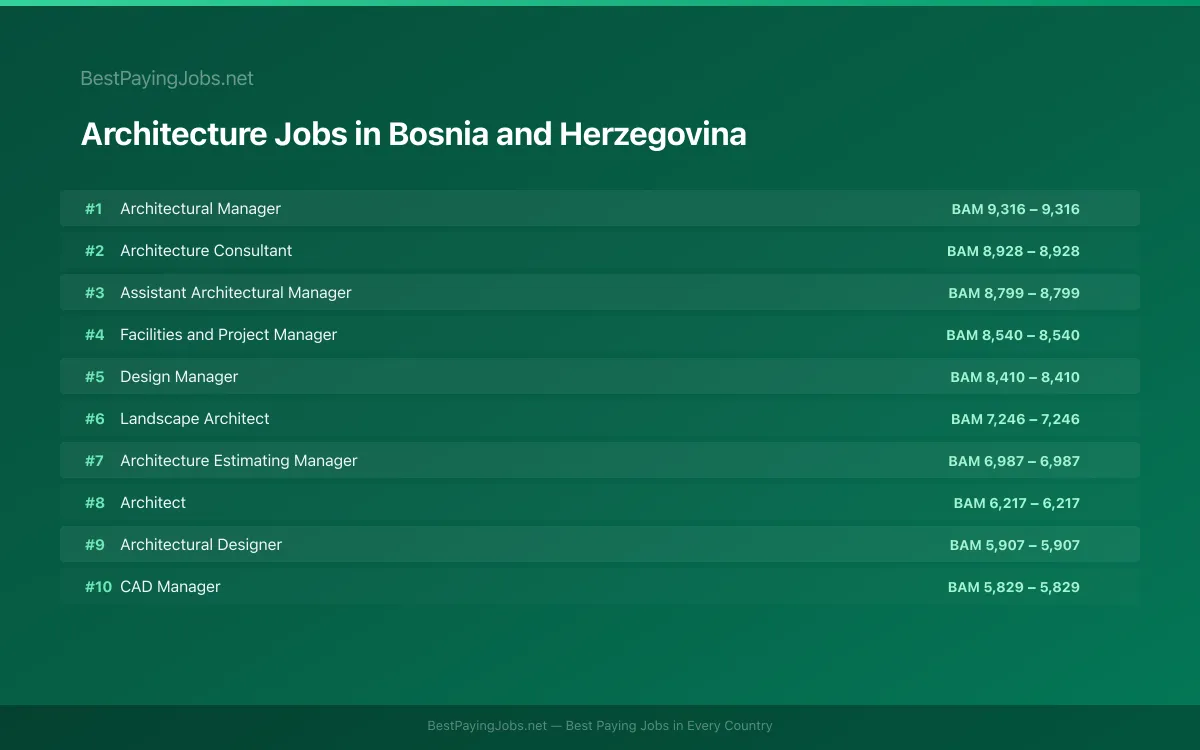The height and width of the screenshot is (750, 1200).
Task: Select the Architectural Manager job title
Action: pyautogui.click(x=200, y=209)
